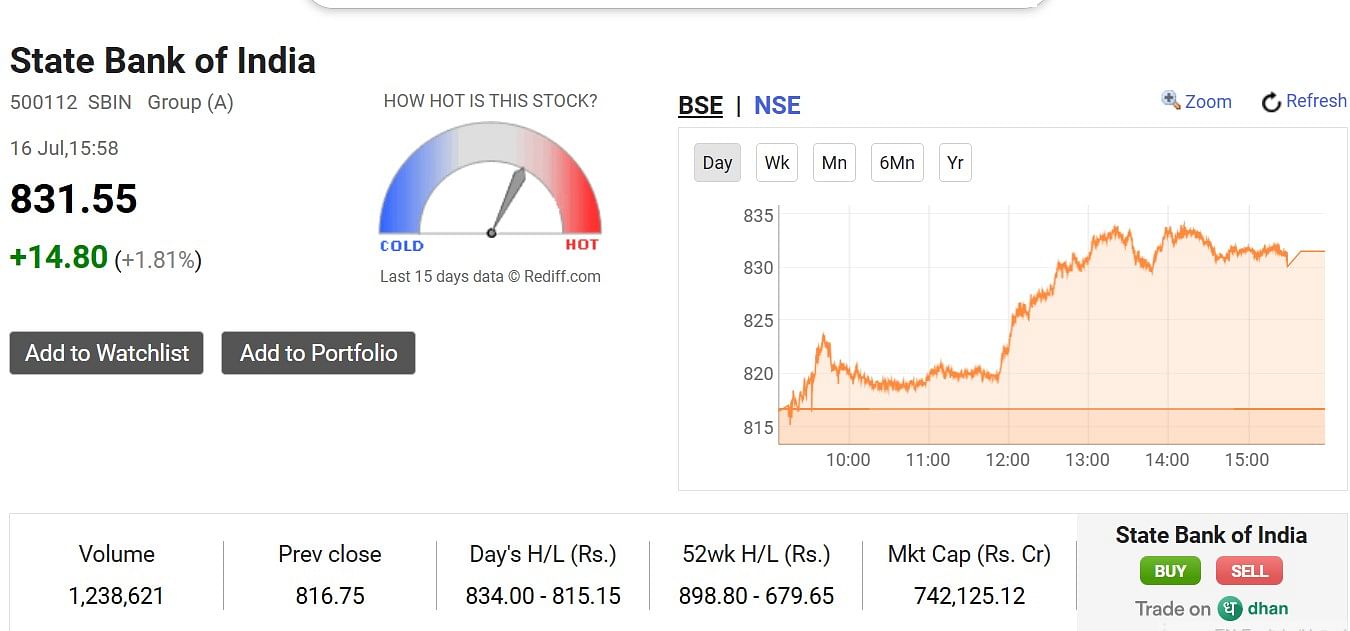Image resolution: width=1350 pixels, height=631 pixels.
Task: Click the green BUY button
Action: tap(1170, 571)
